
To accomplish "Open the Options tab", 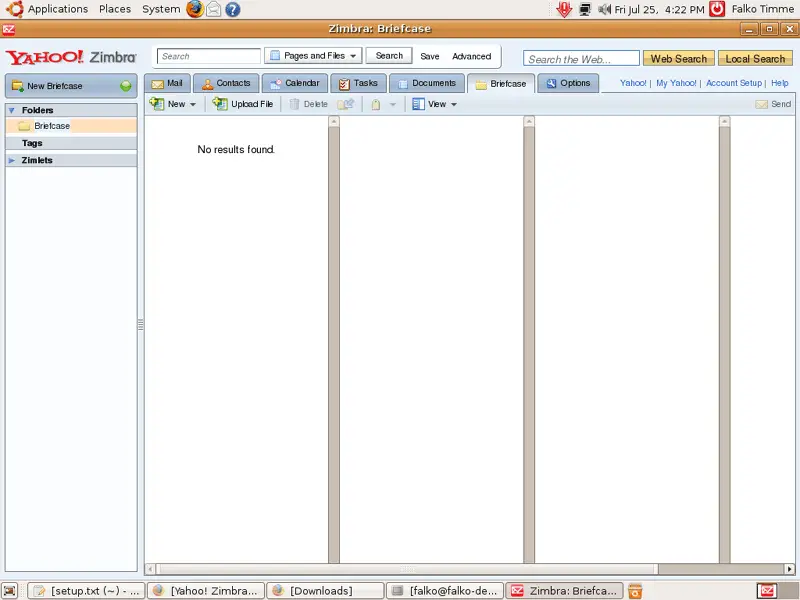I will point(568,83).
